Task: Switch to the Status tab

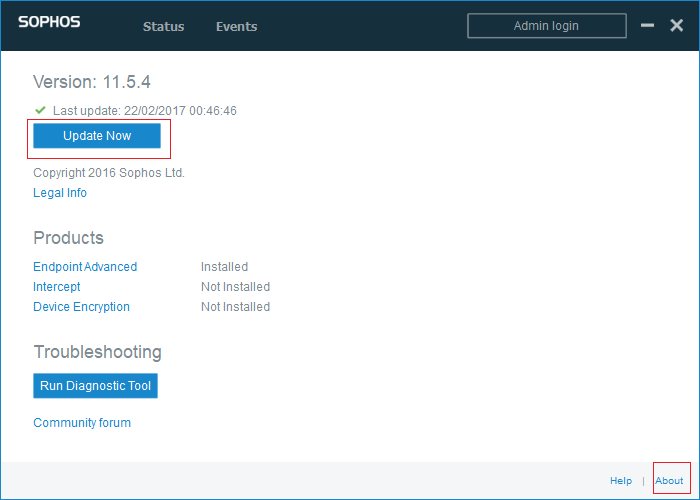Action: (x=163, y=27)
